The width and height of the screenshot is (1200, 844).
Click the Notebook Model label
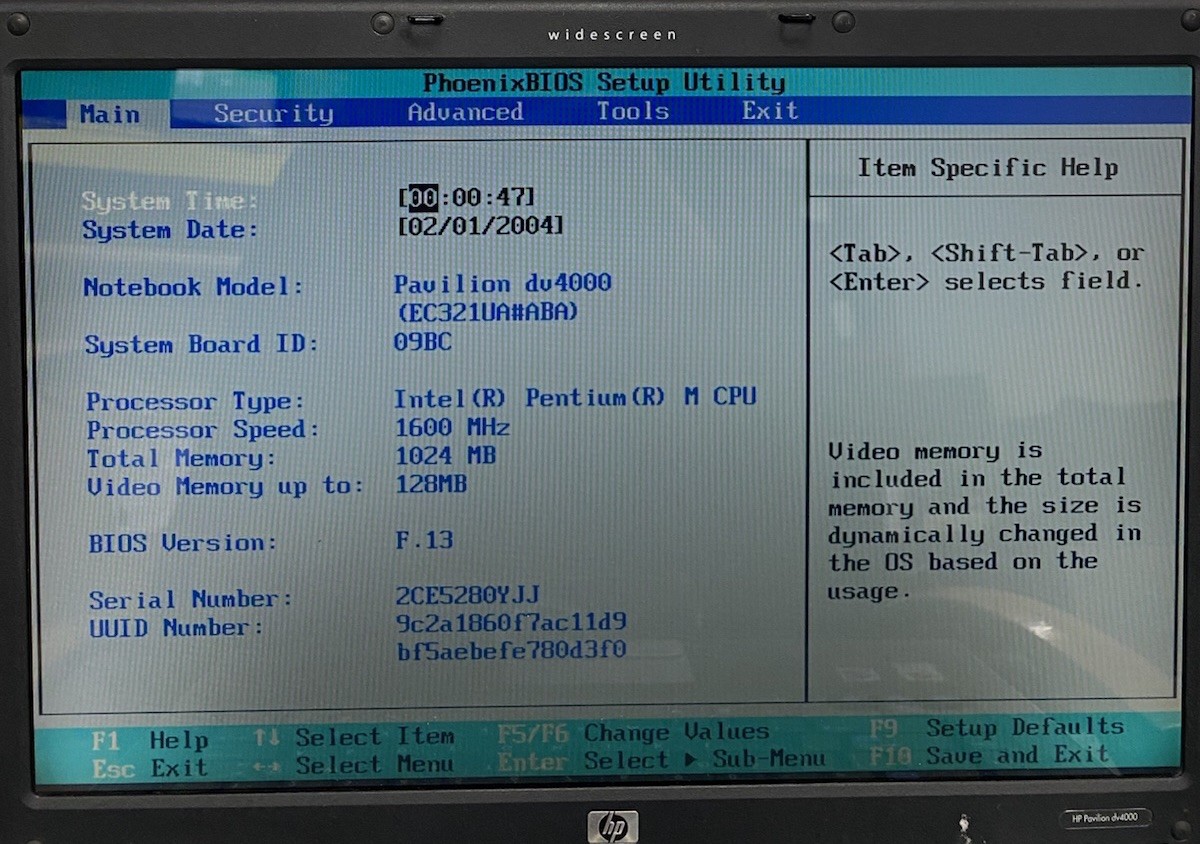(x=193, y=287)
